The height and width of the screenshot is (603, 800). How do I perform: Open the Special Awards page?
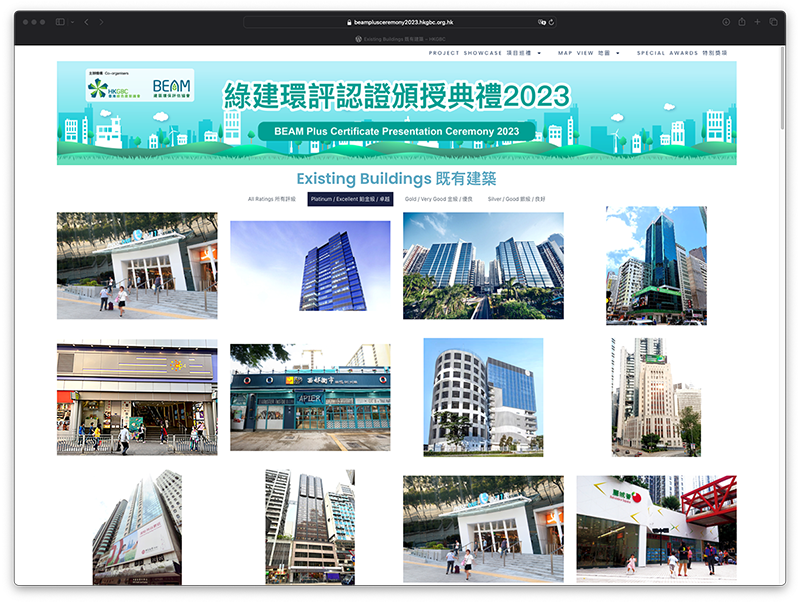pyautogui.click(x=682, y=53)
